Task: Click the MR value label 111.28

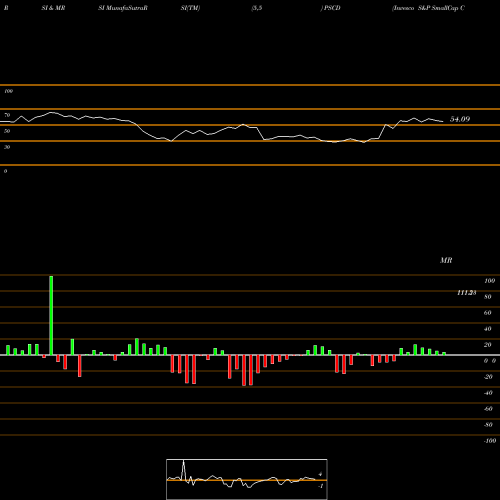Action: pos(467,293)
